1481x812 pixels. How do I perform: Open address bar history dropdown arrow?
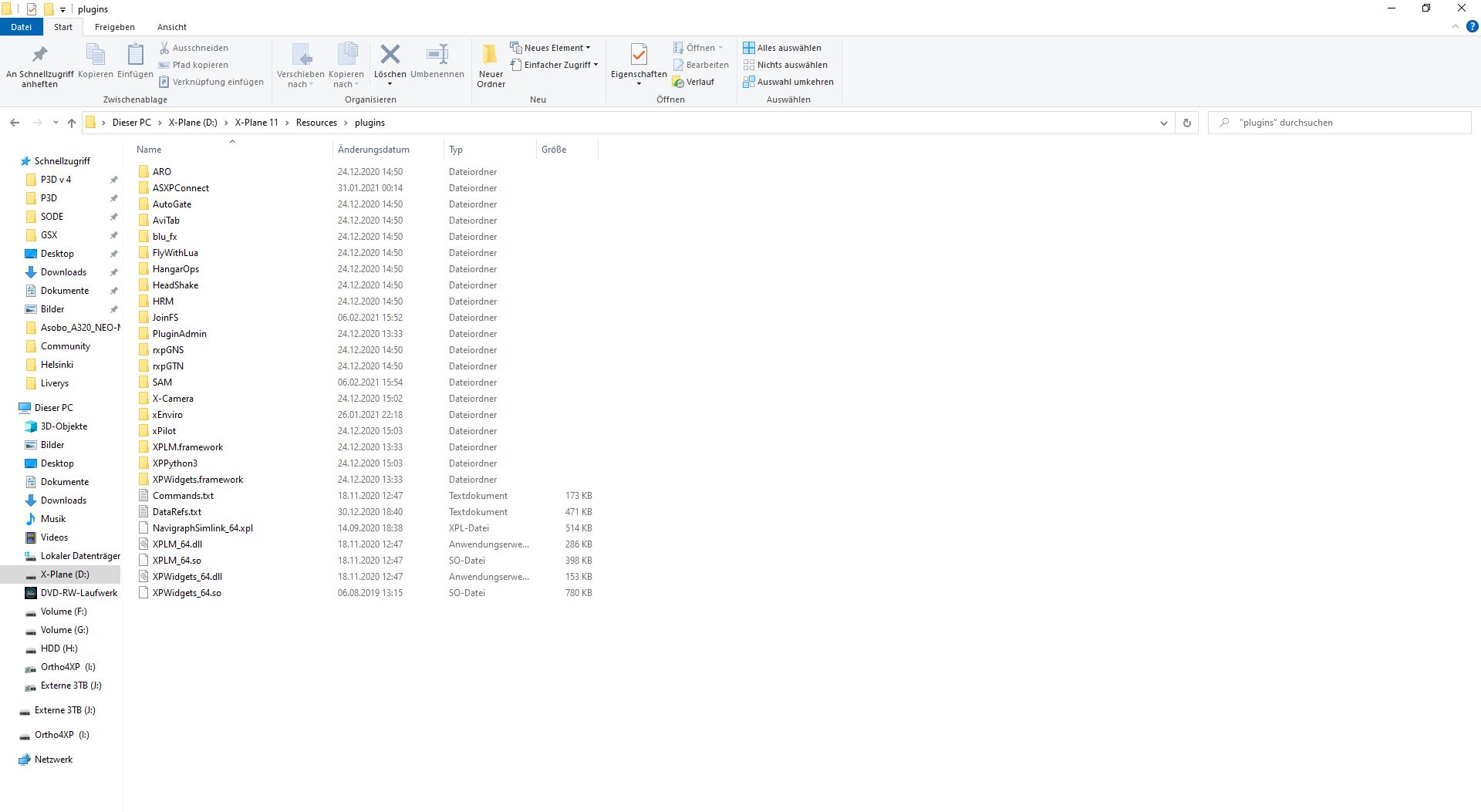click(x=1163, y=123)
